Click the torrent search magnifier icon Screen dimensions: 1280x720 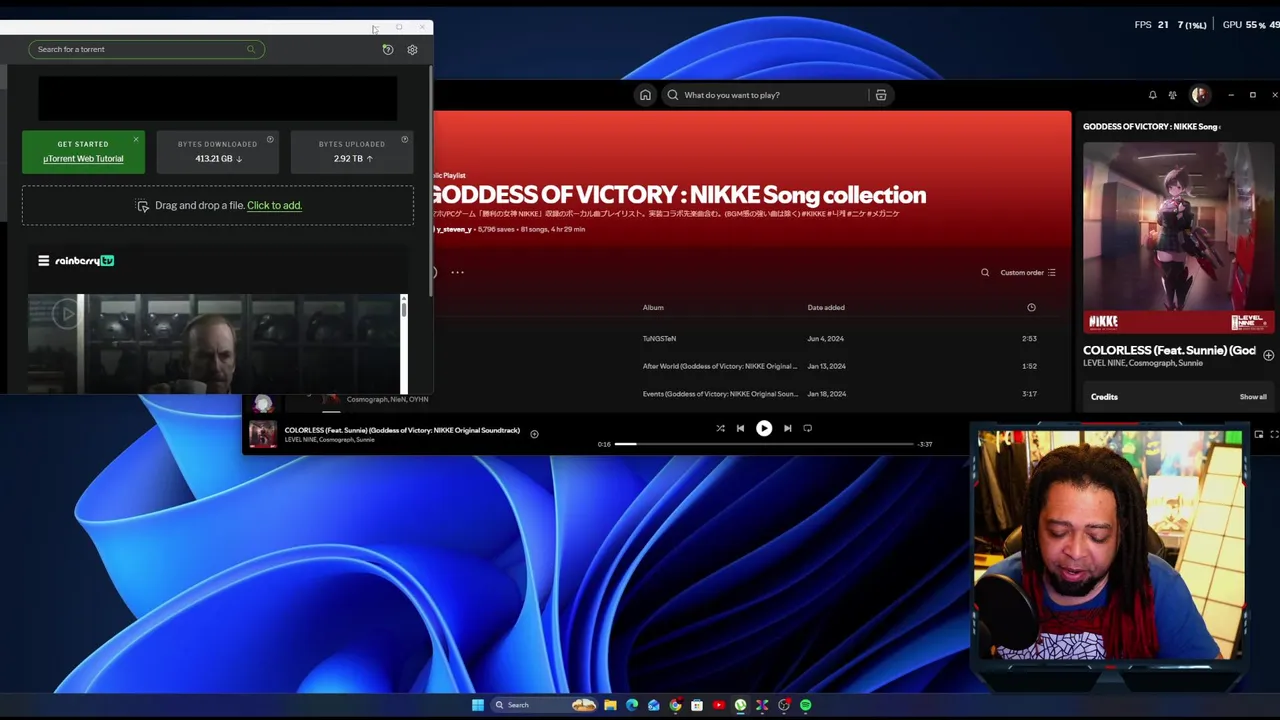pyautogui.click(x=251, y=49)
